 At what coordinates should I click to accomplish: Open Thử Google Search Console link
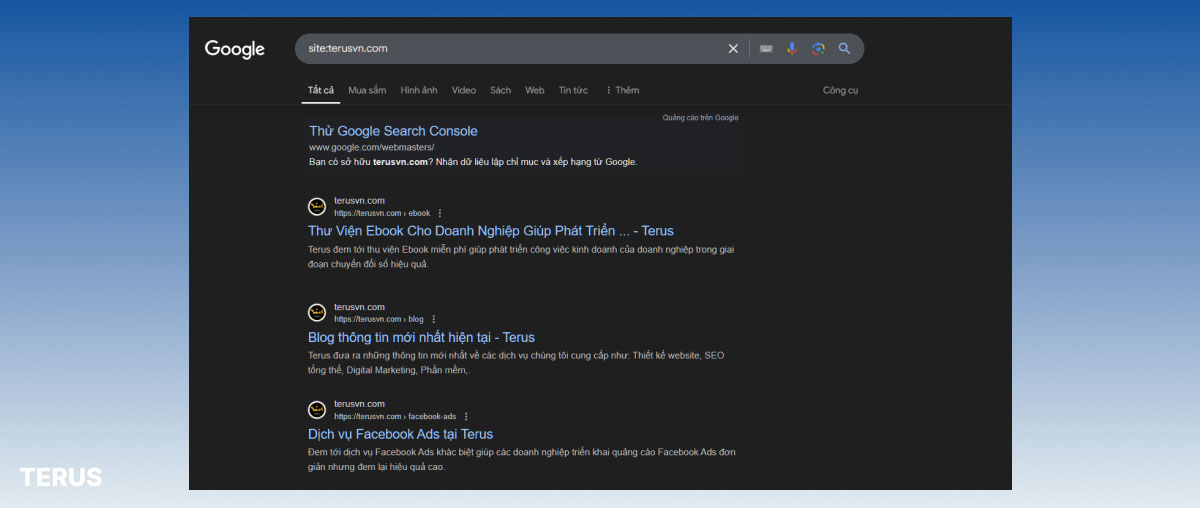tap(393, 131)
